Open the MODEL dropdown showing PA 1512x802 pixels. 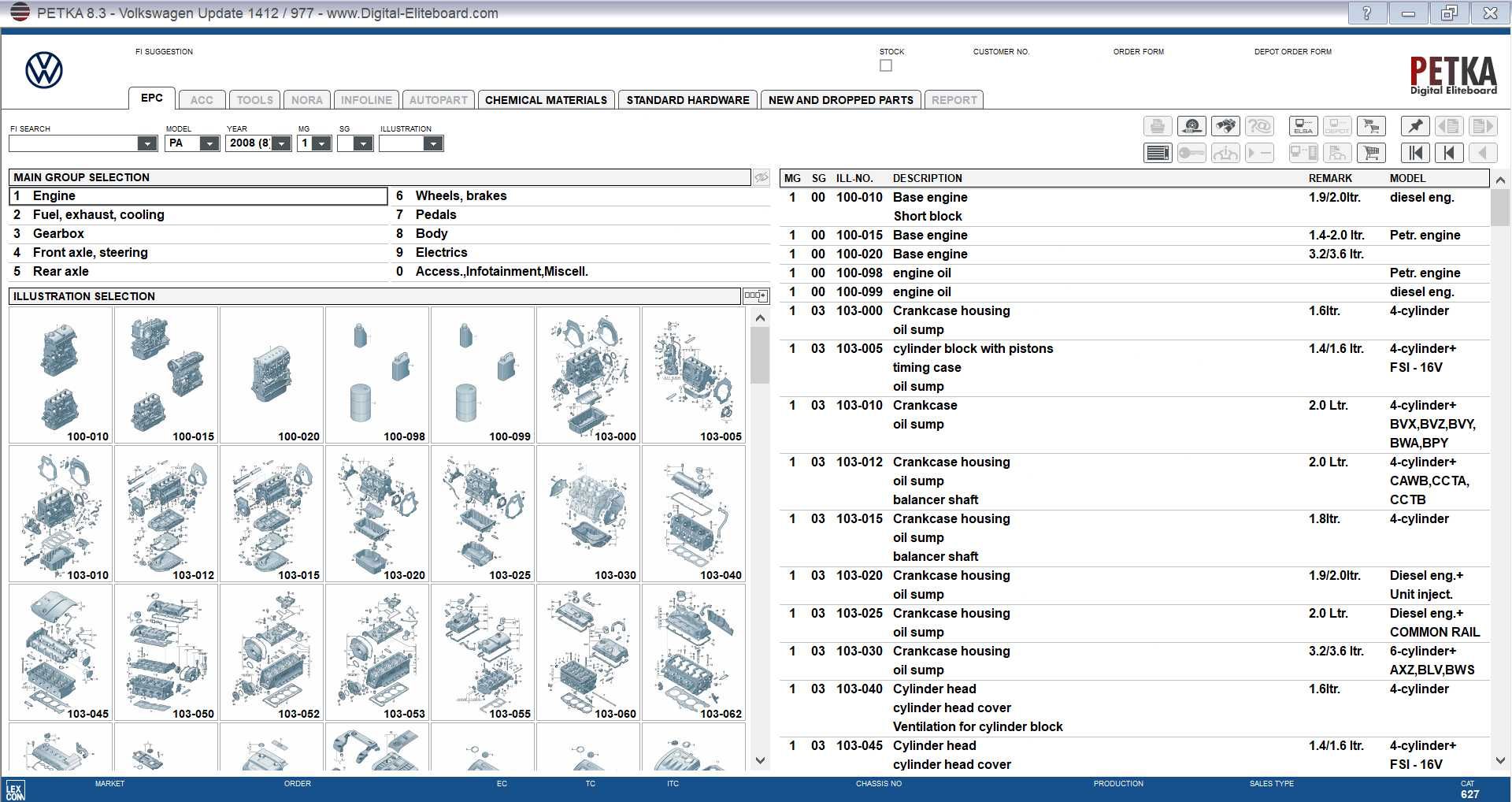209,143
